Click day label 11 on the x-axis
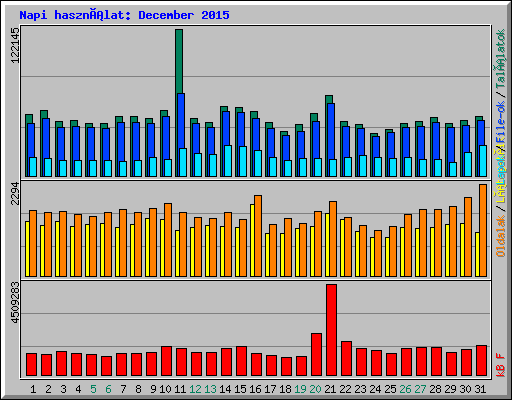The width and height of the screenshot is (512, 400). pyautogui.click(x=180, y=389)
